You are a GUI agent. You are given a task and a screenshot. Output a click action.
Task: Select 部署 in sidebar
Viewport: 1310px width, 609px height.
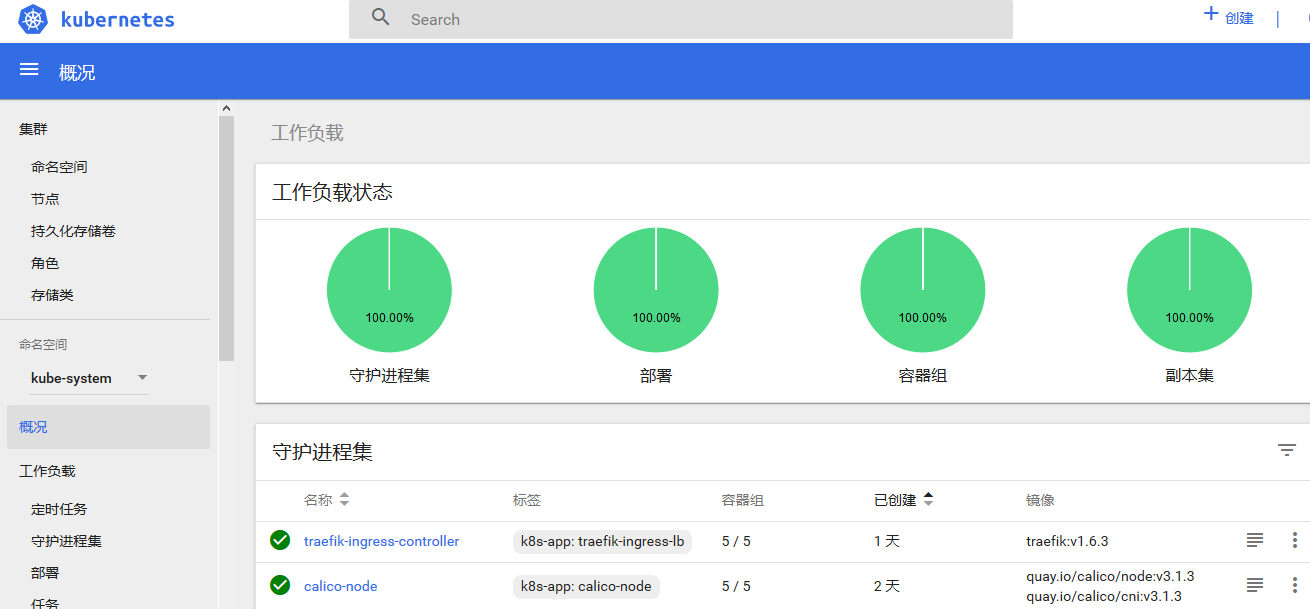(45, 573)
